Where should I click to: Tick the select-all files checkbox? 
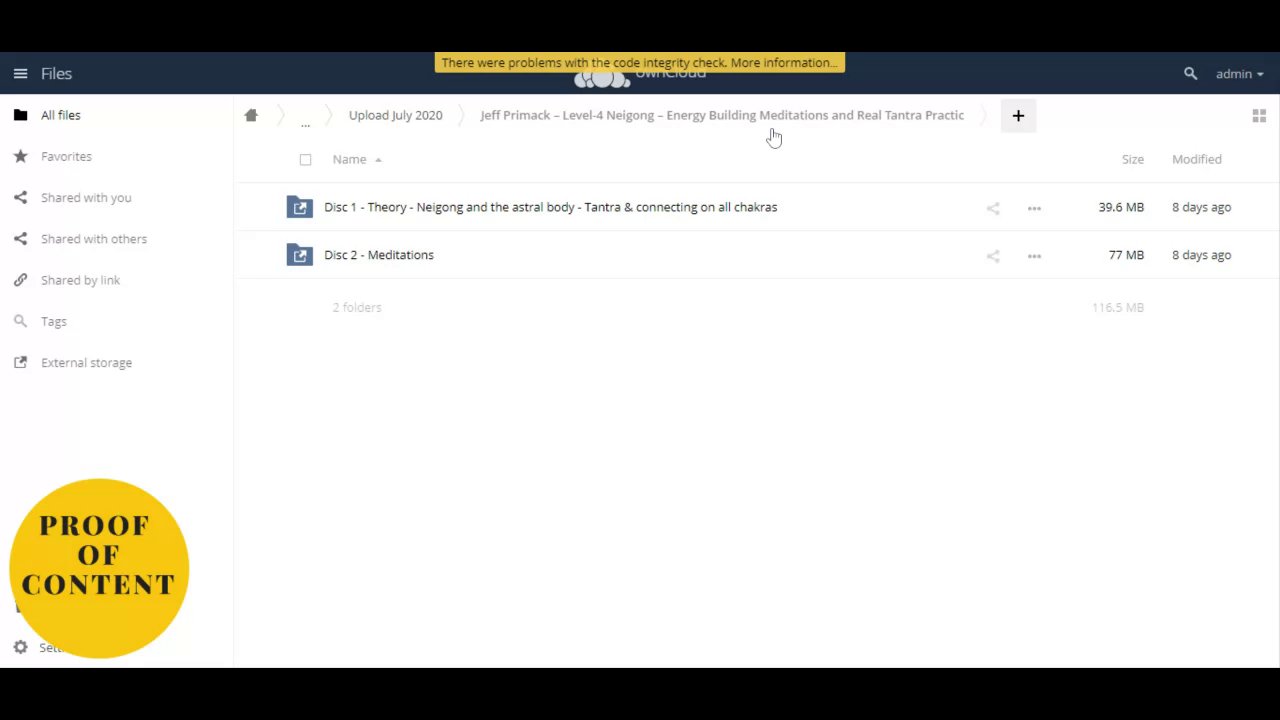(x=305, y=159)
